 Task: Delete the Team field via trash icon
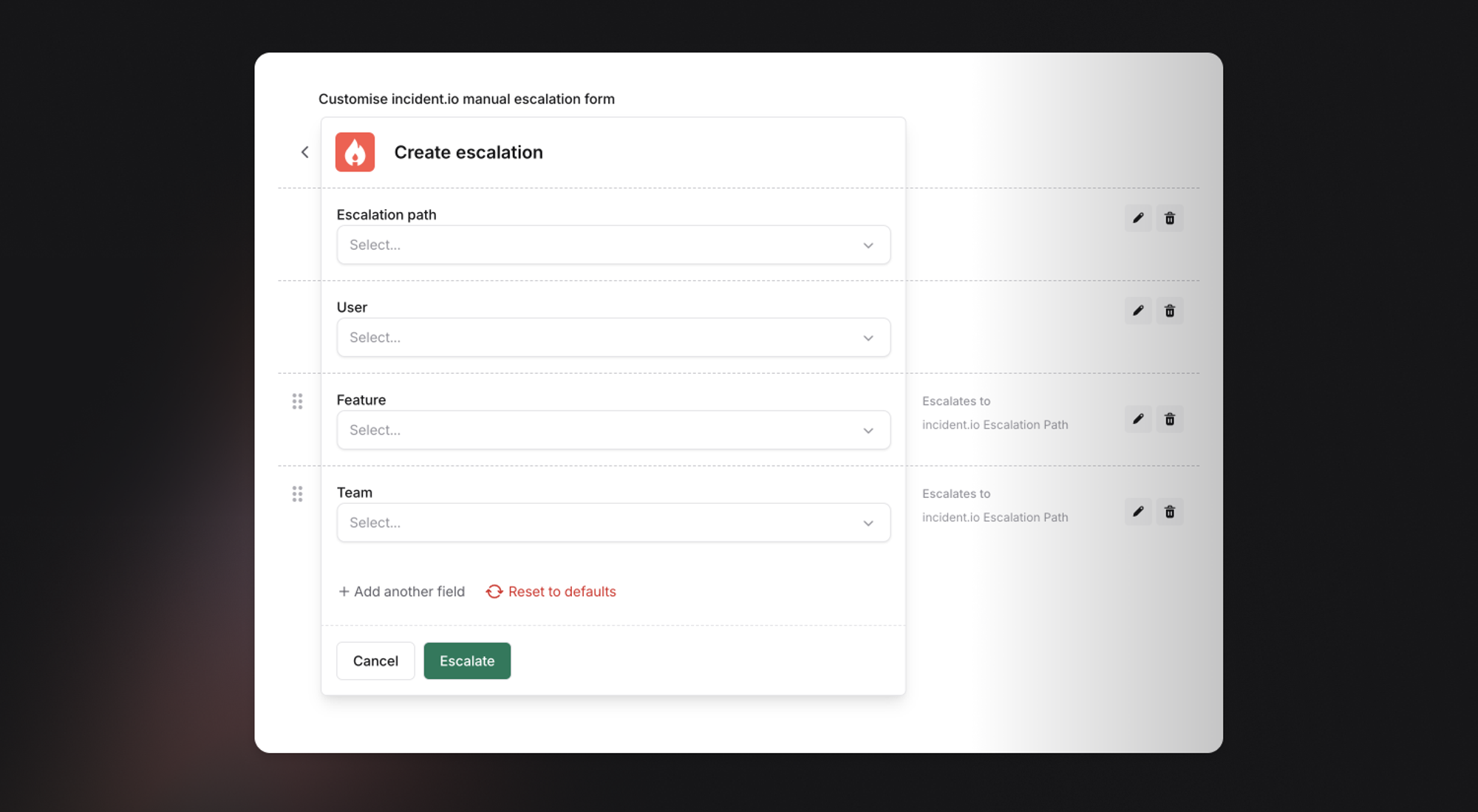point(1169,511)
